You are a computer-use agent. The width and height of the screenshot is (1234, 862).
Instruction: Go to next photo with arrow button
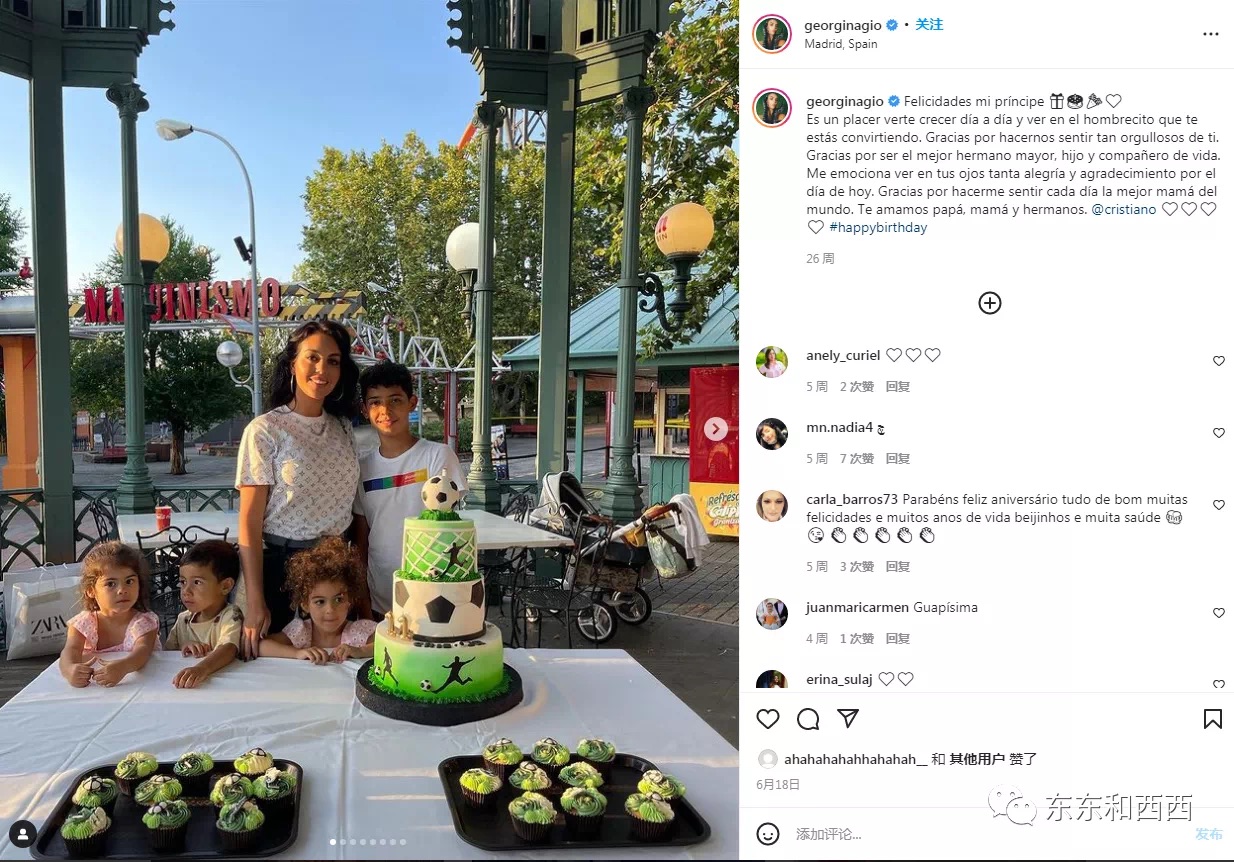click(x=715, y=429)
